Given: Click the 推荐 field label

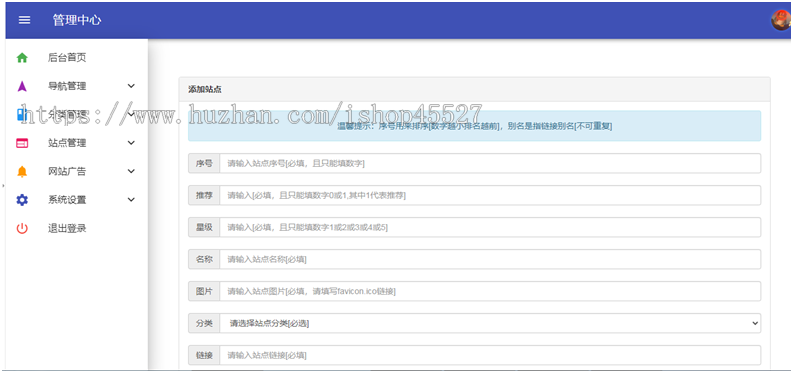Looking at the screenshot, I should (x=204, y=195).
